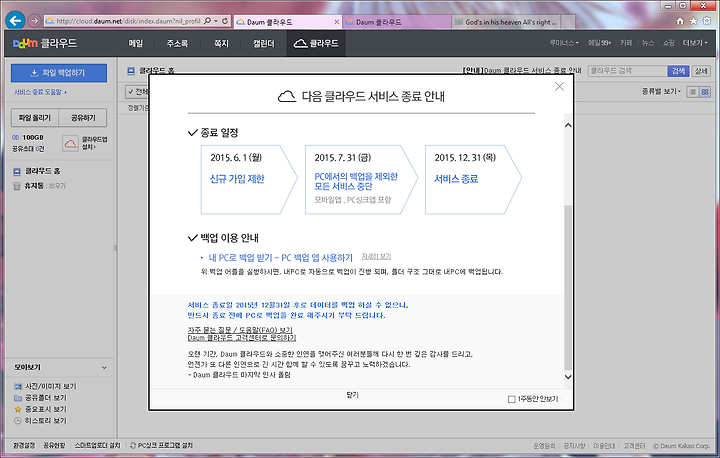
Task: Open 환경설정 in the footer
Action: [x=24, y=446]
